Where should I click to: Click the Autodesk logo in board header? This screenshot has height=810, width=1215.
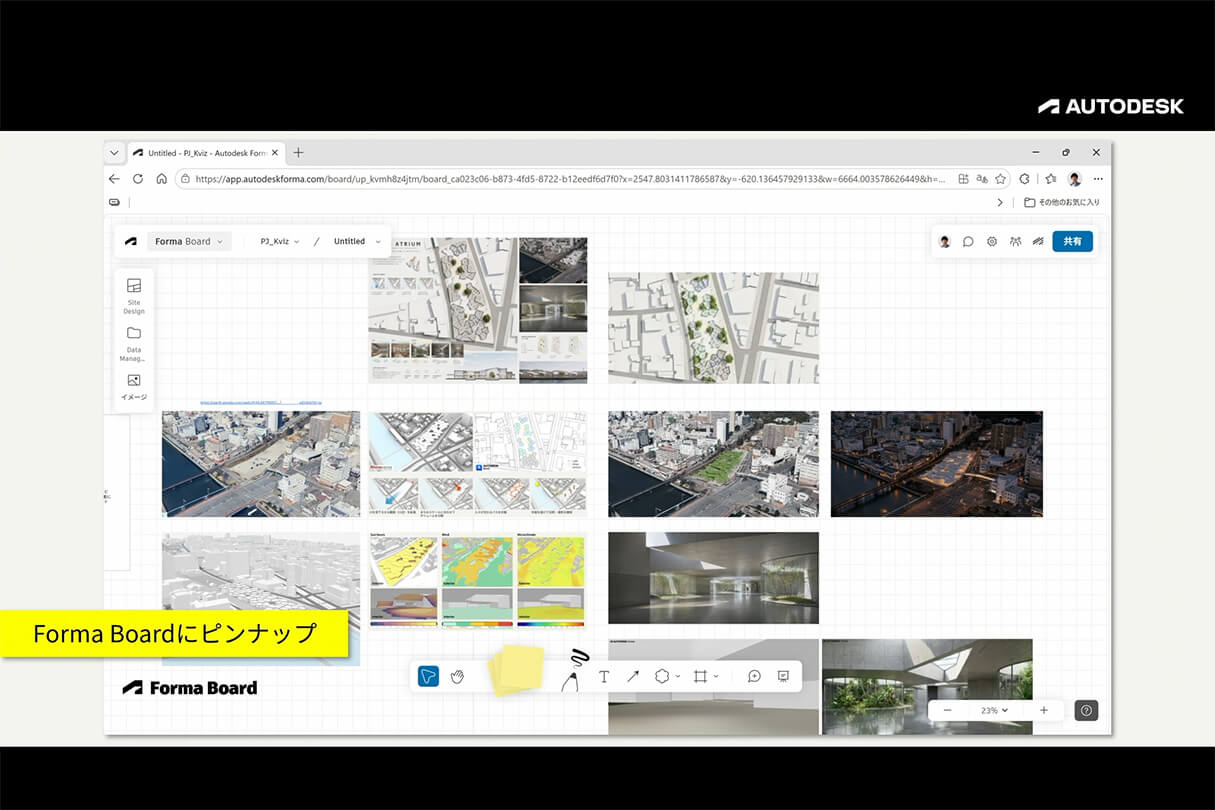pyautogui.click(x=131, y=241)
